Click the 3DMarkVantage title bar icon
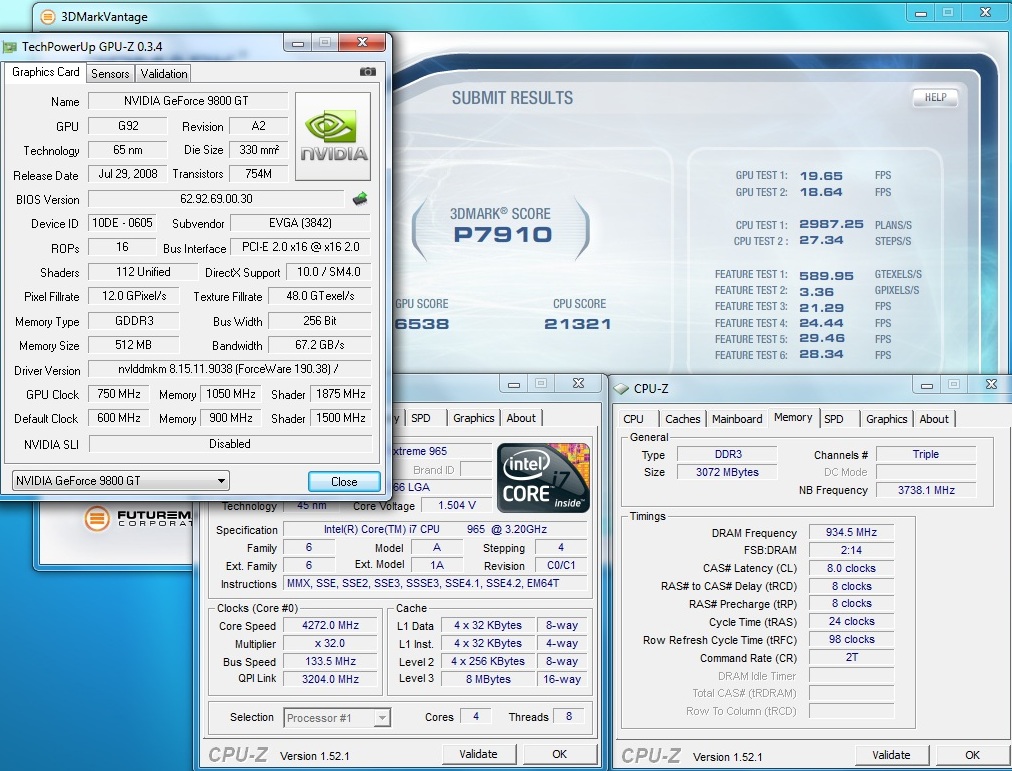Viewport: 1012px width, 771px height. tap(48, 16)
